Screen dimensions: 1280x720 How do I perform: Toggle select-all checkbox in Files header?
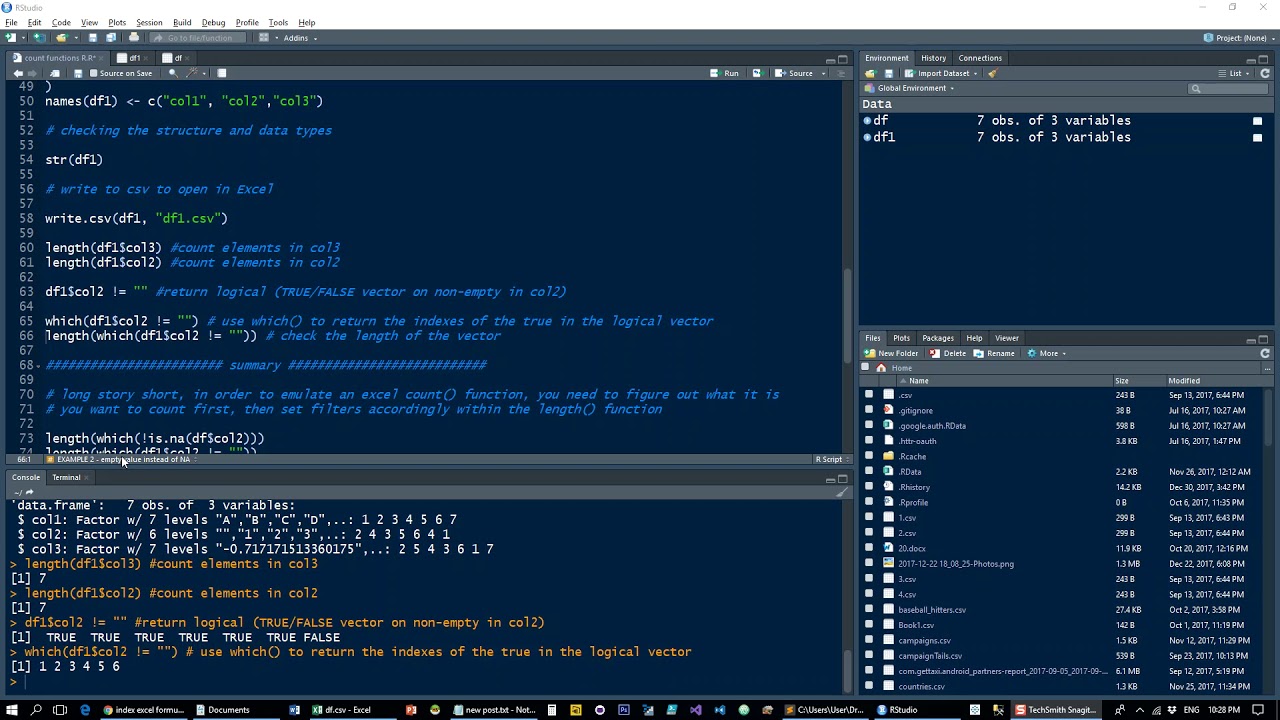pos(866,368)
